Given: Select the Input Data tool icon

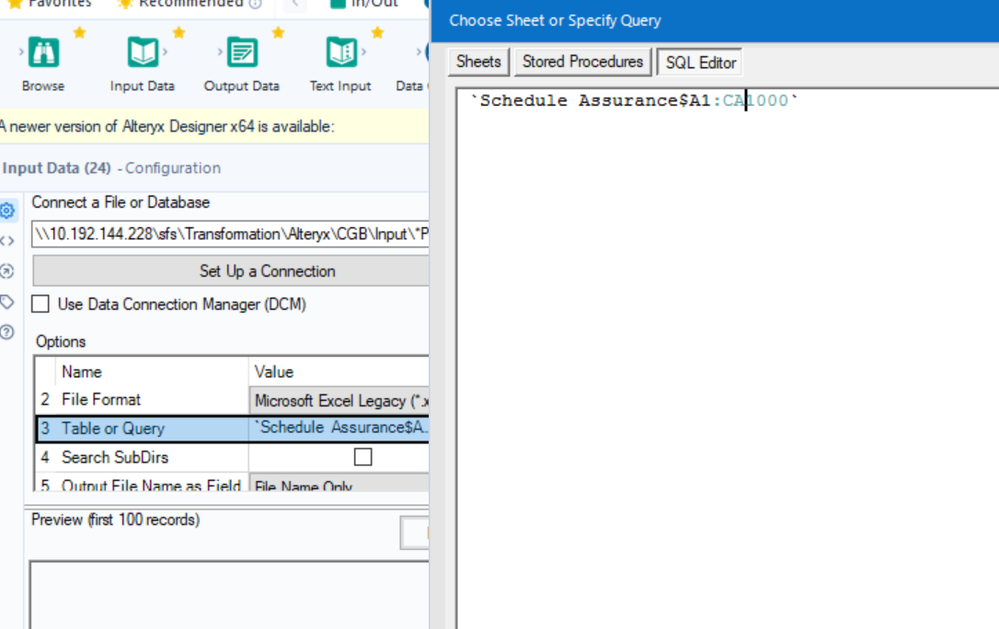Looking at the screenshot, I should point(142,52).
